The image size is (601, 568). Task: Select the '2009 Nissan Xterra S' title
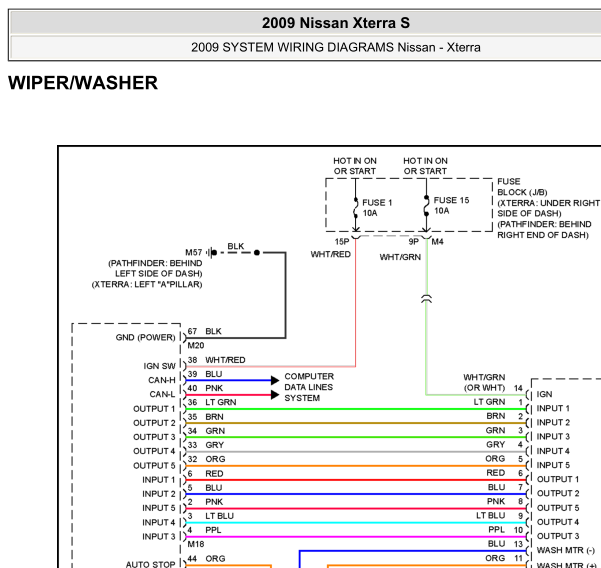336,23
